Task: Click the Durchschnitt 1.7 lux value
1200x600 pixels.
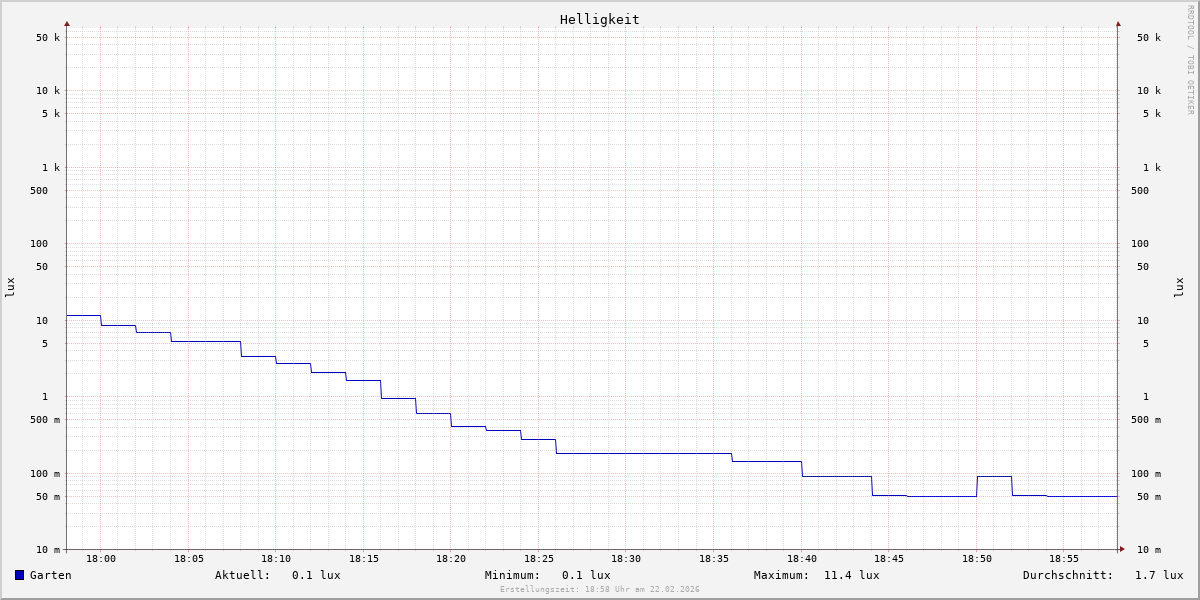Action: [1158, 575]
